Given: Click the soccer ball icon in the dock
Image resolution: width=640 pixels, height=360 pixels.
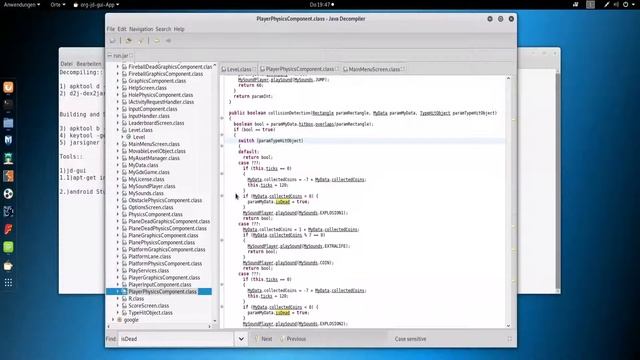Looking at the screenshot, I should [8, 193].
